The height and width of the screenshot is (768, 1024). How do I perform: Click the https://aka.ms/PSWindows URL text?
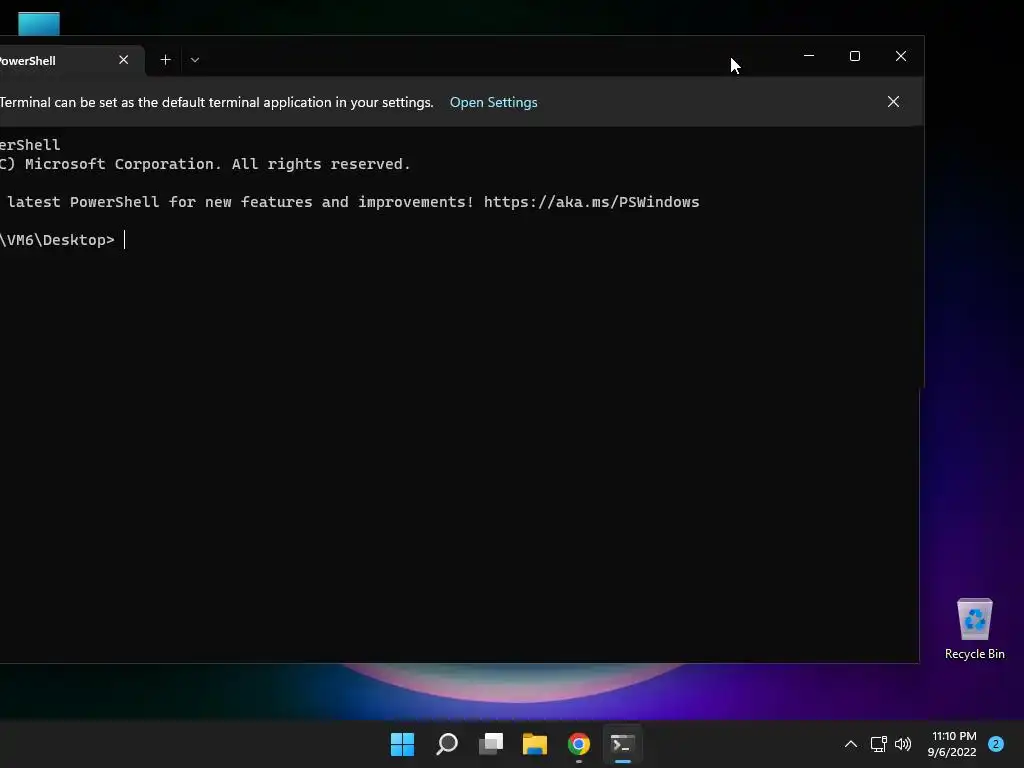point(592,202)
